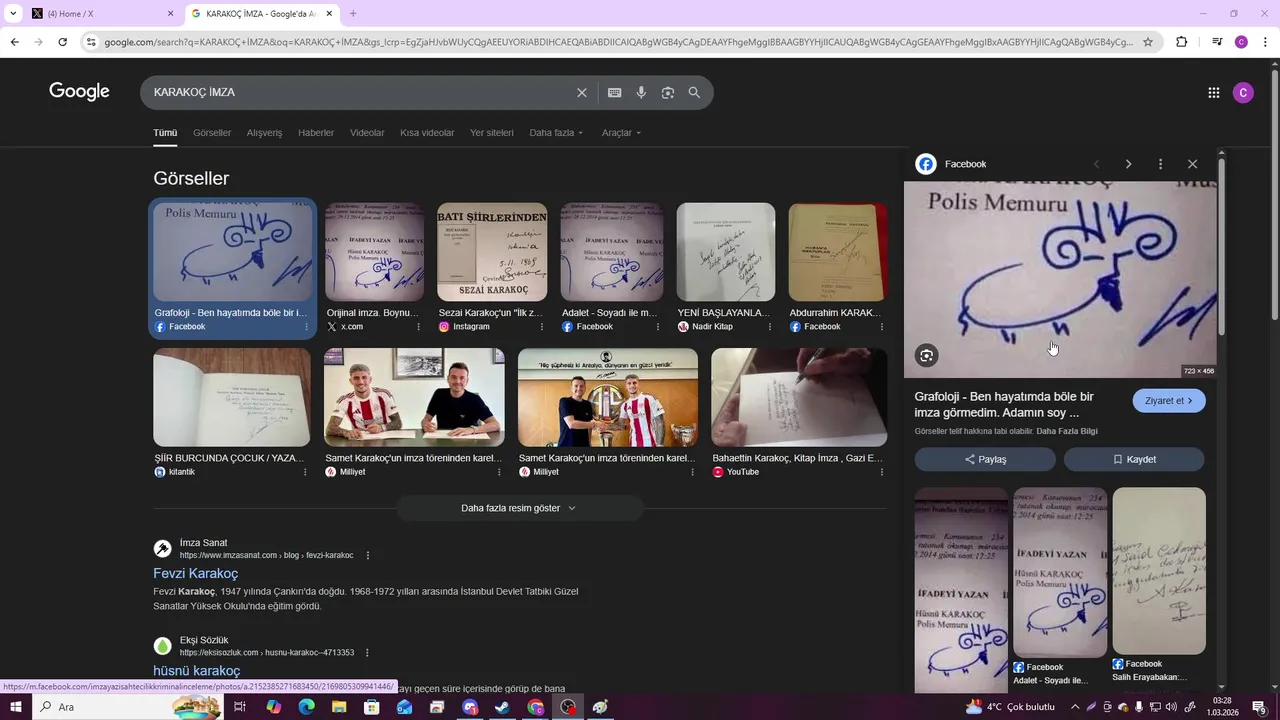Image resolution: width=1280 pixels, height=720 pixels.
Task: Open Orijinal imza x.com thumbnail
Action: 374,252
